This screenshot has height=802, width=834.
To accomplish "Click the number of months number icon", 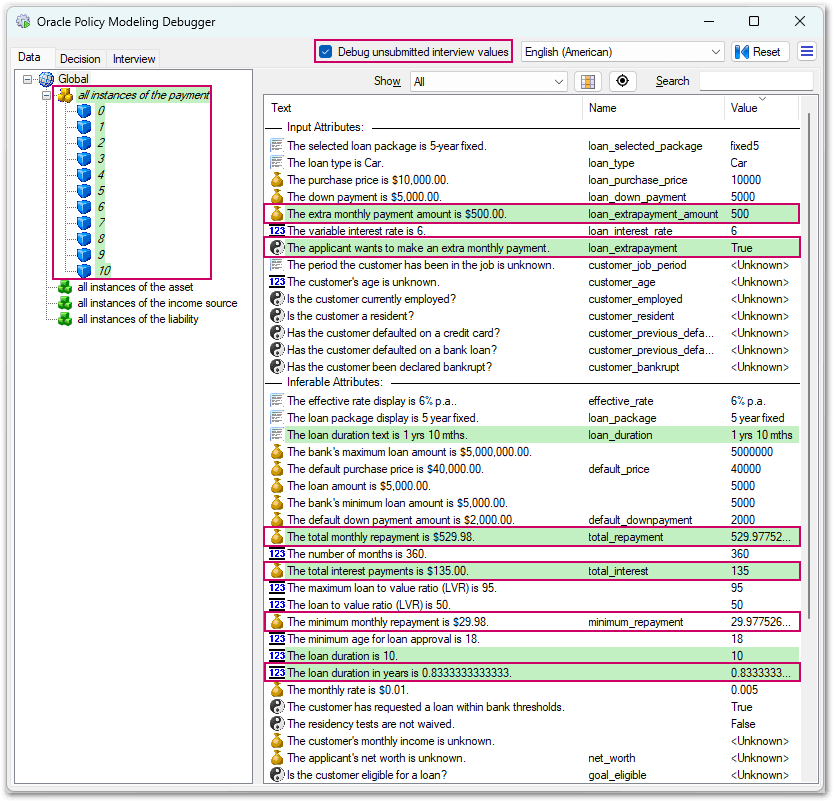I will click(277, 554).
